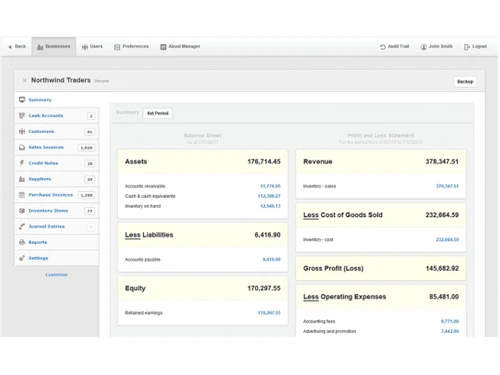
Task: Open Customers in the sidebar
Action: (41, 131)
